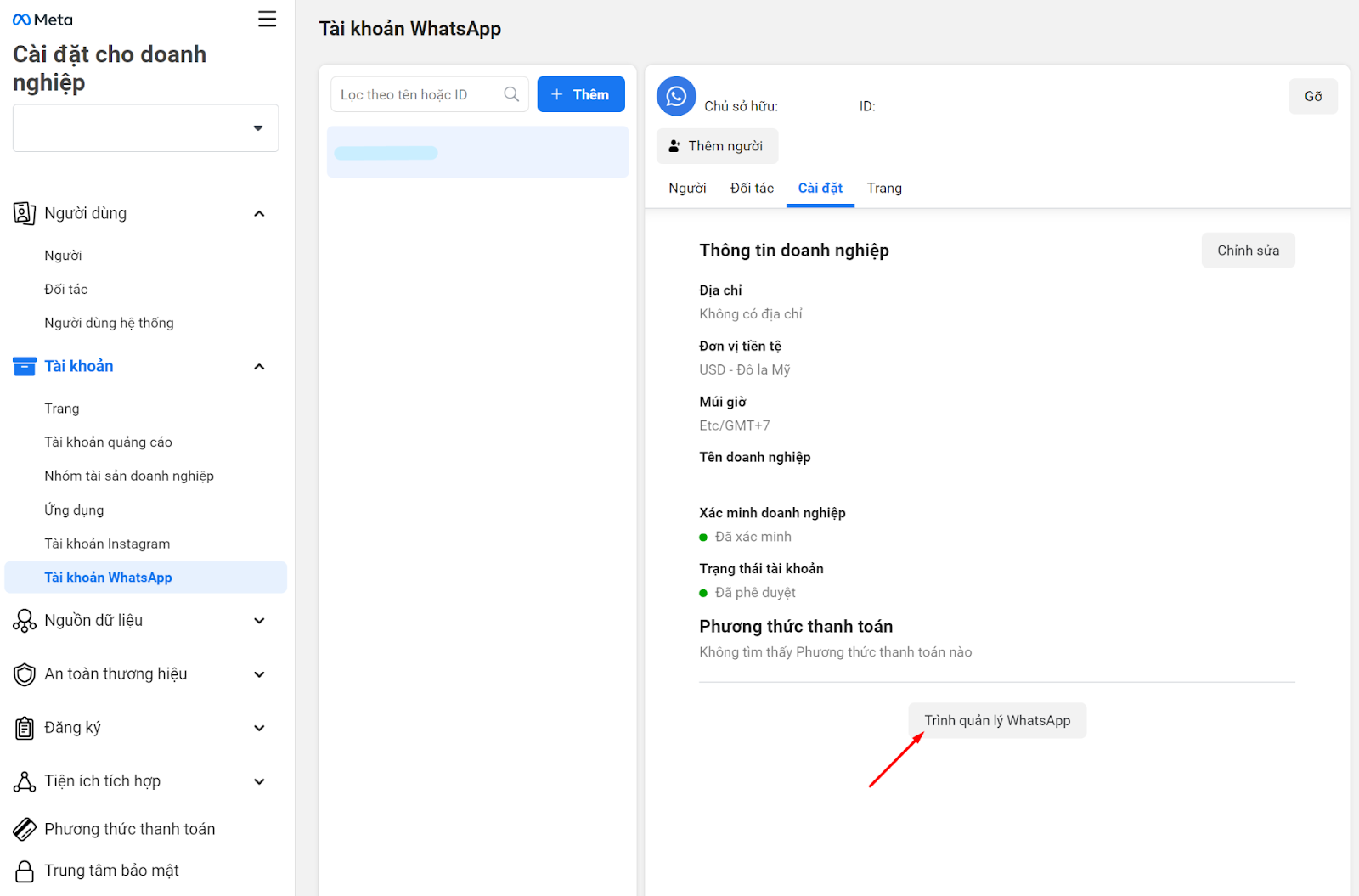
Task: Click the Gỡ remove button
Action: pos(1313,96)
